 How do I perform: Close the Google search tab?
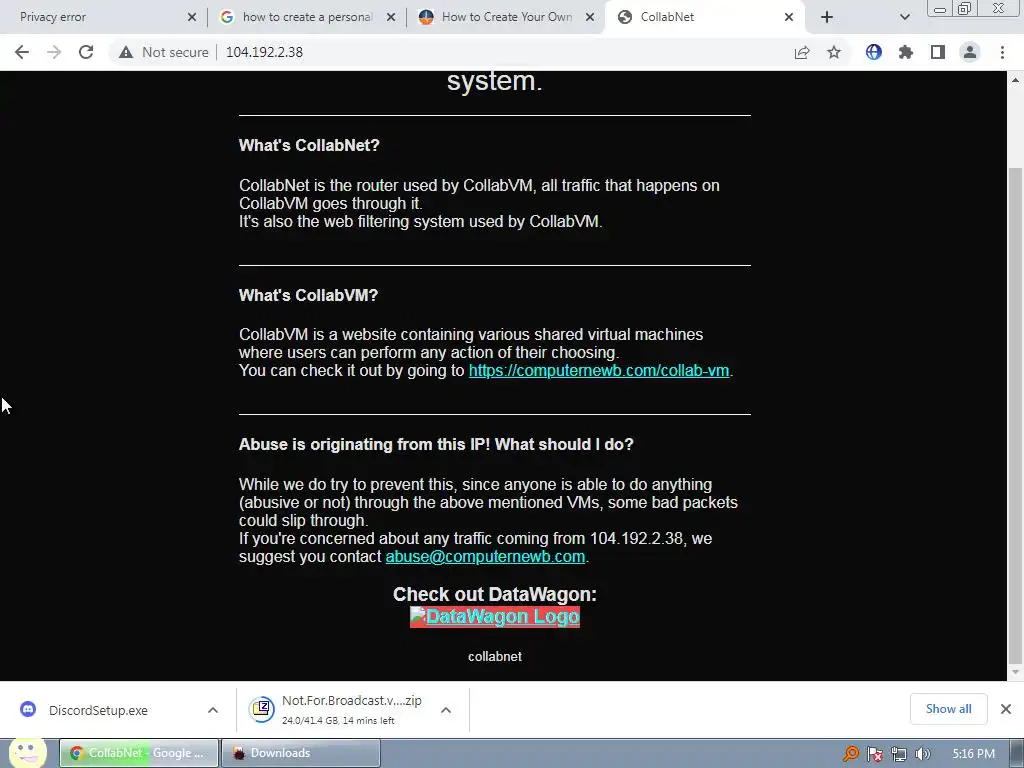click(391, 17)
